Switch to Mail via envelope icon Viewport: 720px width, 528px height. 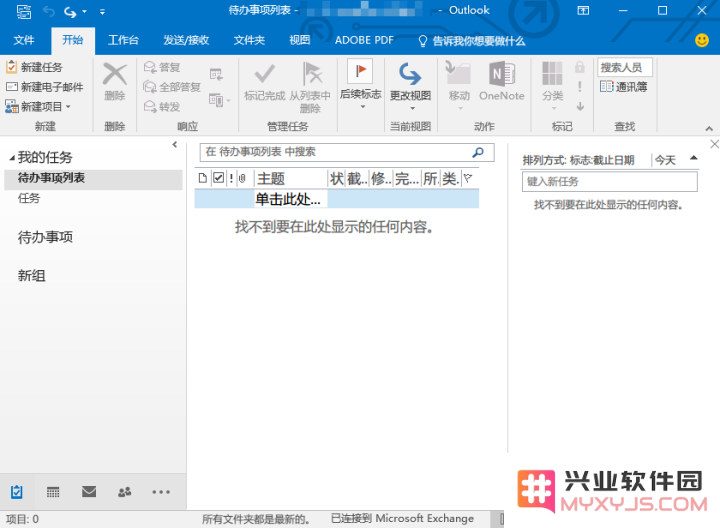point(89,492)
